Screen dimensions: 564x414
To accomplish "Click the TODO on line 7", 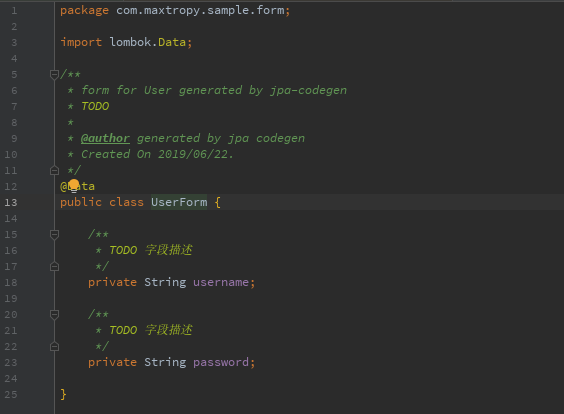I will click(95, 106).
